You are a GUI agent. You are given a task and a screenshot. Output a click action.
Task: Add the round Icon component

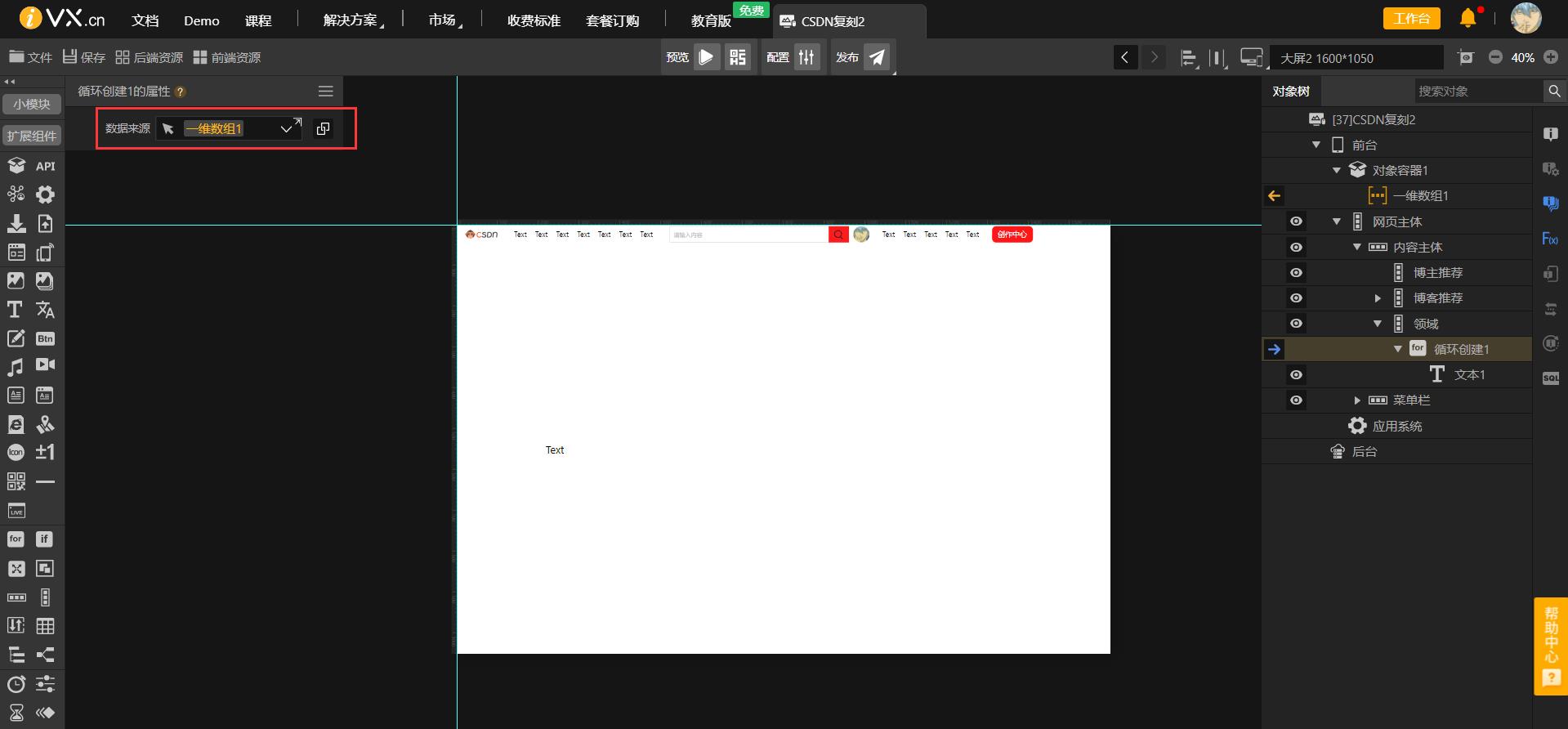[x=16, y=452]
